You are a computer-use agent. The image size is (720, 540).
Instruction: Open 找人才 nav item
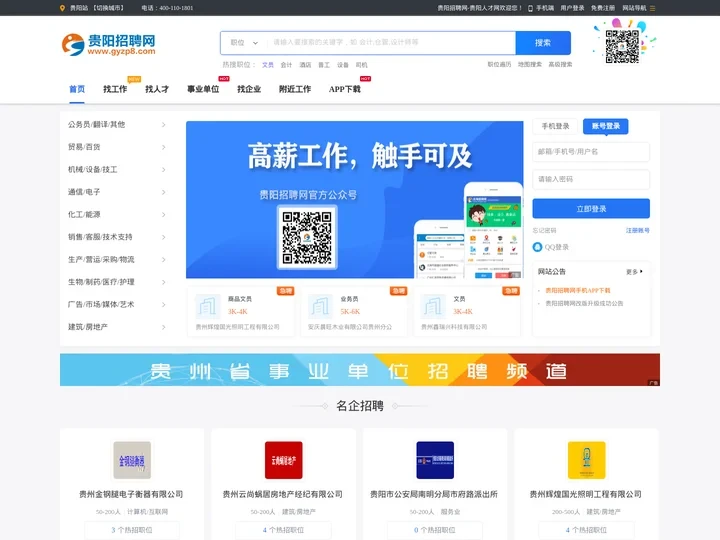coord(157,89)
